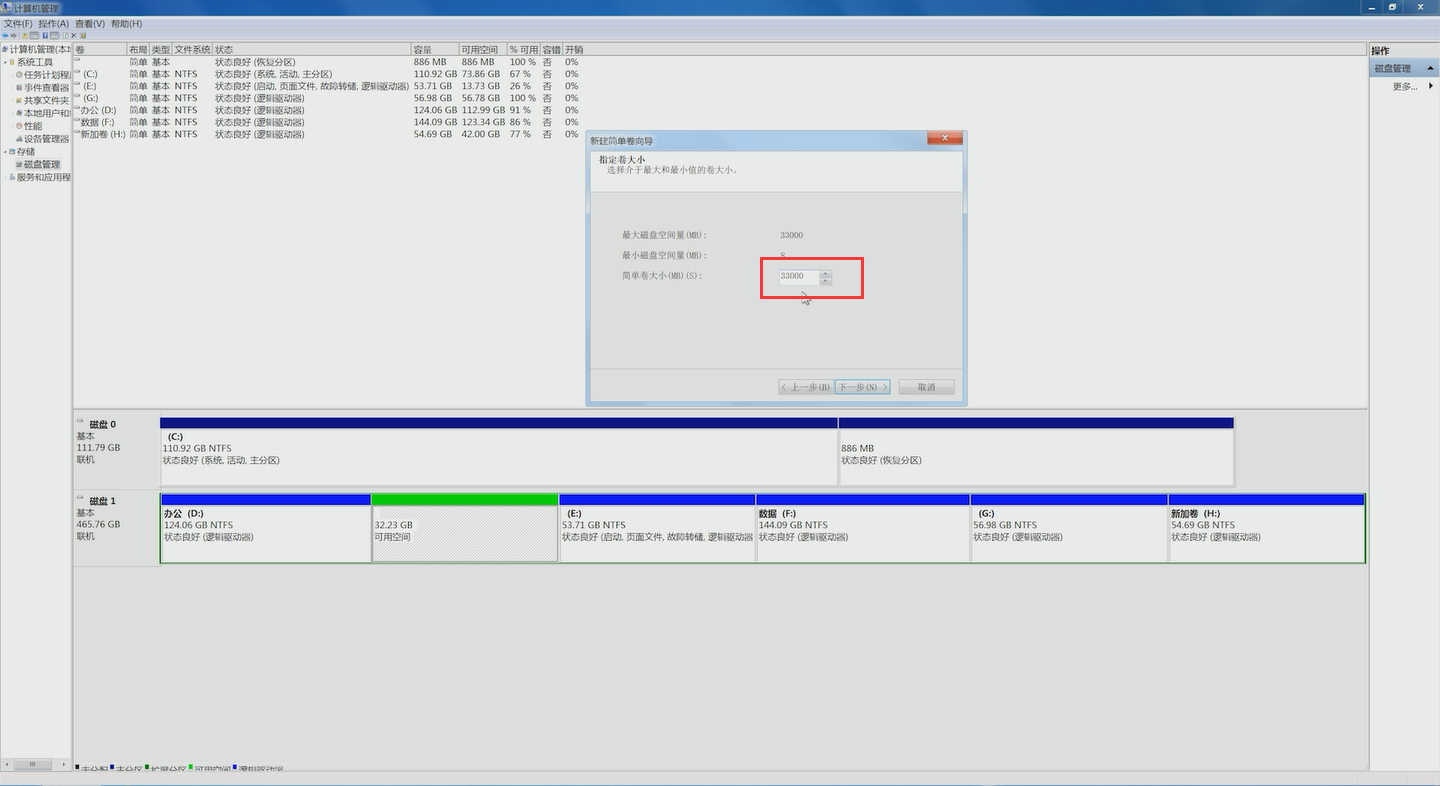Click the black X delete toolbar icon
The image size is (1440, 786).
pyautogui.click(x=74, y=35)
